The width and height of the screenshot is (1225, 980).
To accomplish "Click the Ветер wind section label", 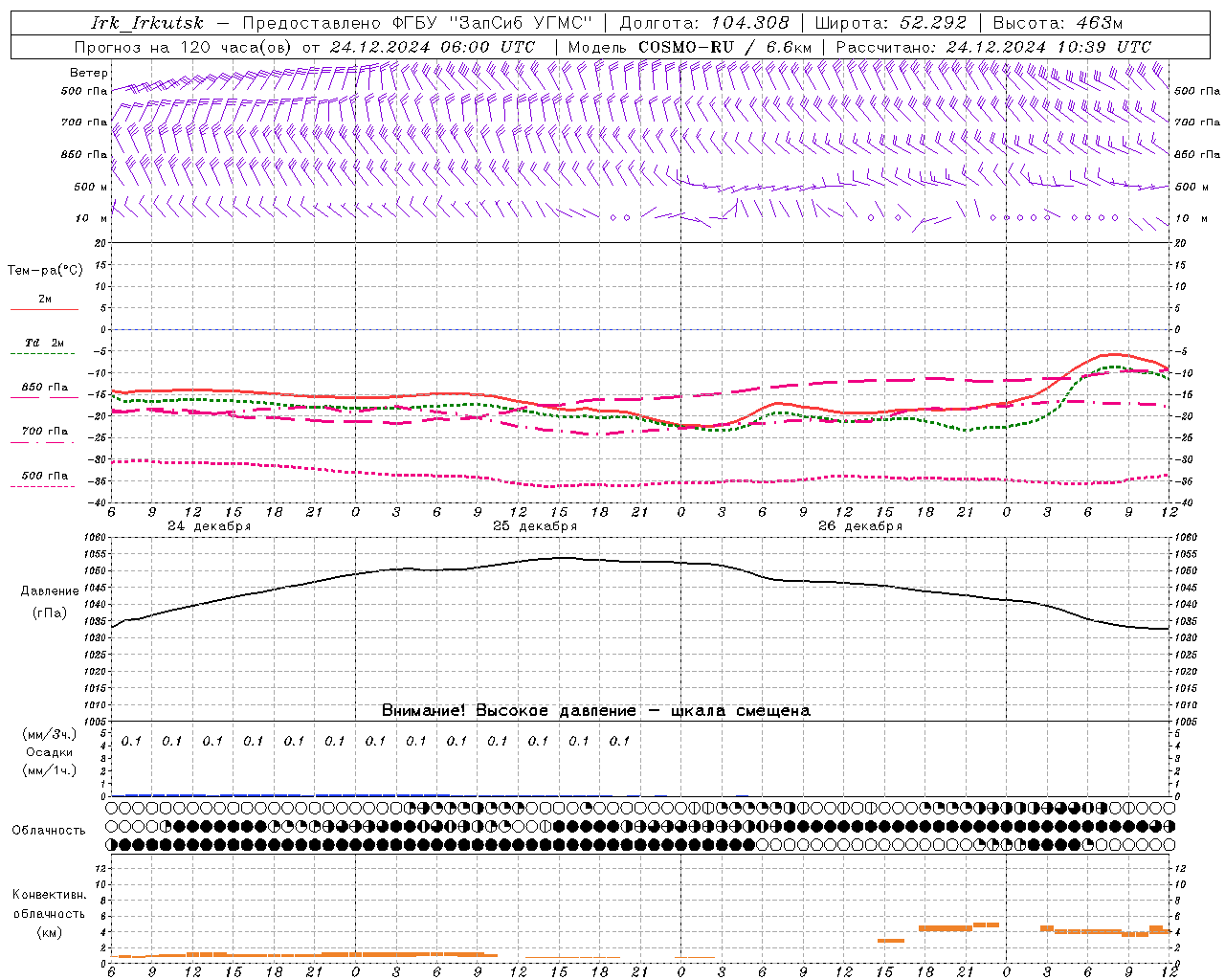I will [x=88, y=73].
